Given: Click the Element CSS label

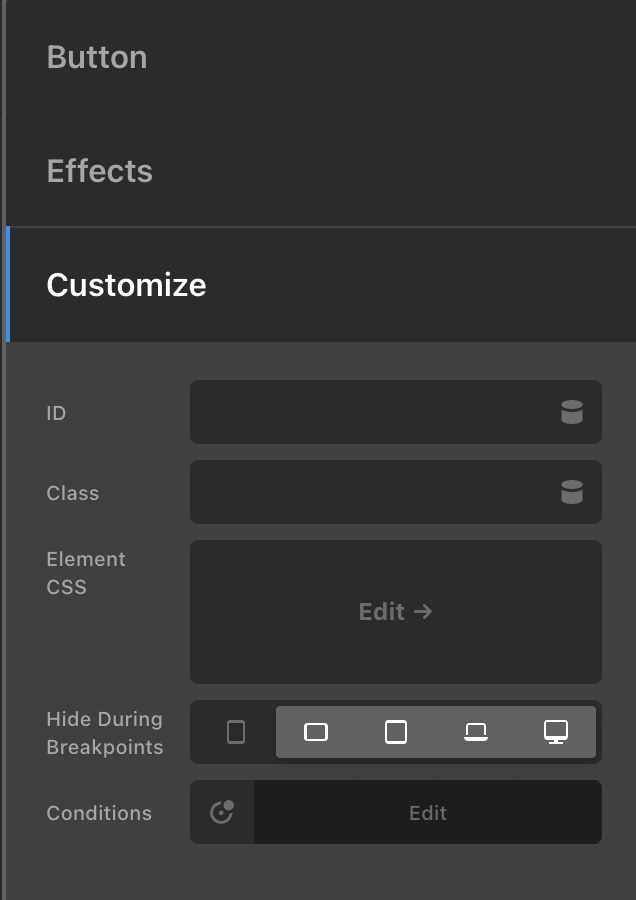Looking at the screenshot, I should click(x=86, y=573).
